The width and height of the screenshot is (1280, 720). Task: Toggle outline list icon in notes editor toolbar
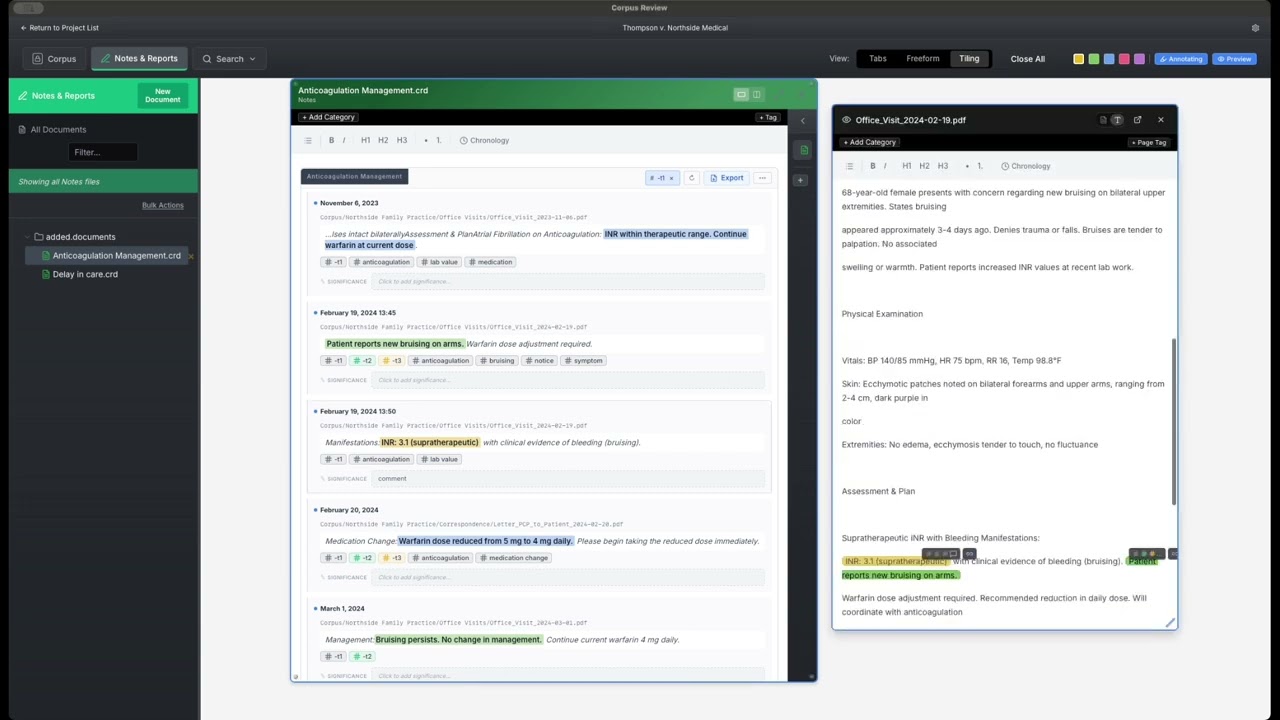[x=308, y=140]
